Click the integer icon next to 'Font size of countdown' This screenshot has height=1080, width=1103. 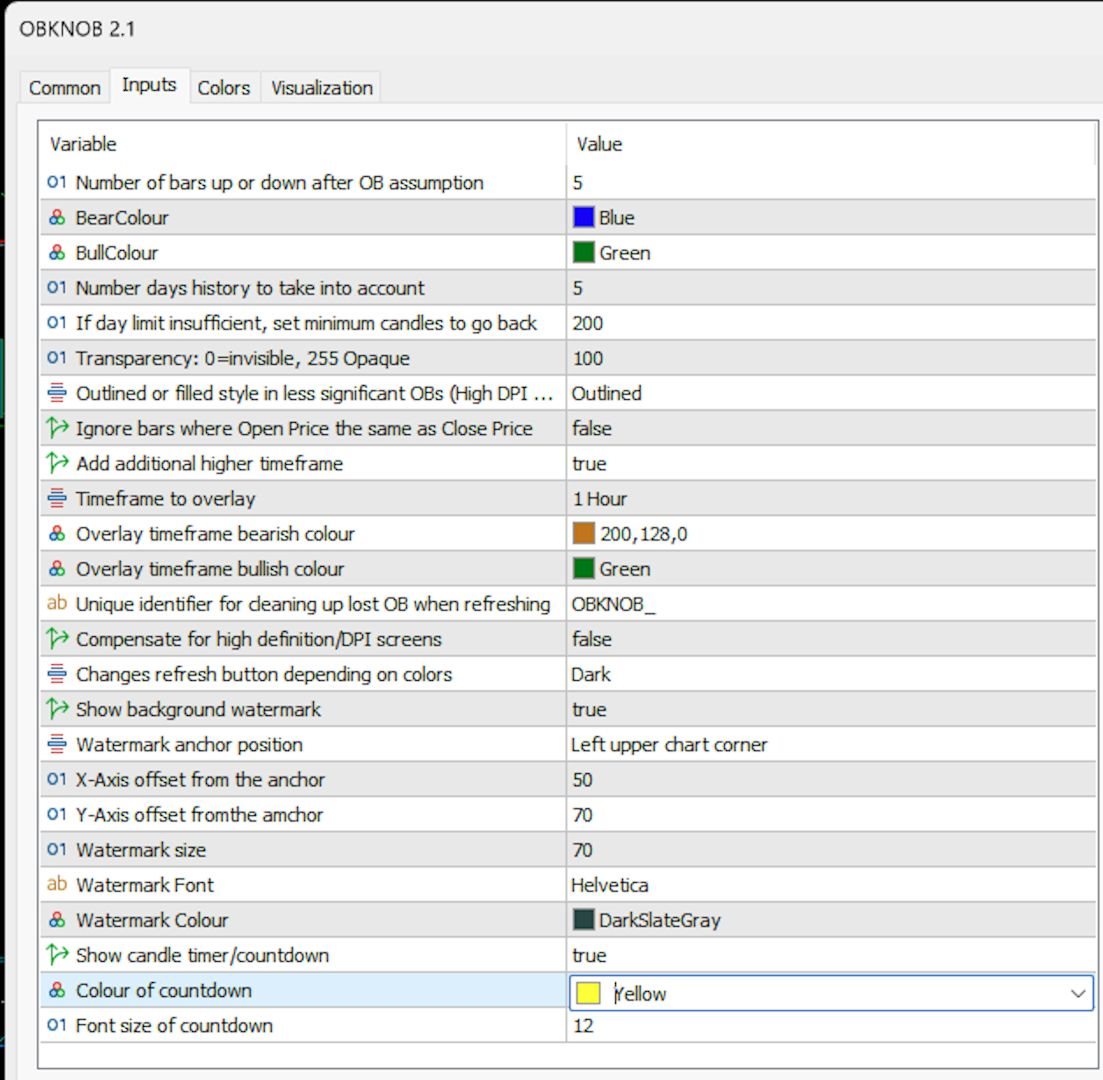57,1025
